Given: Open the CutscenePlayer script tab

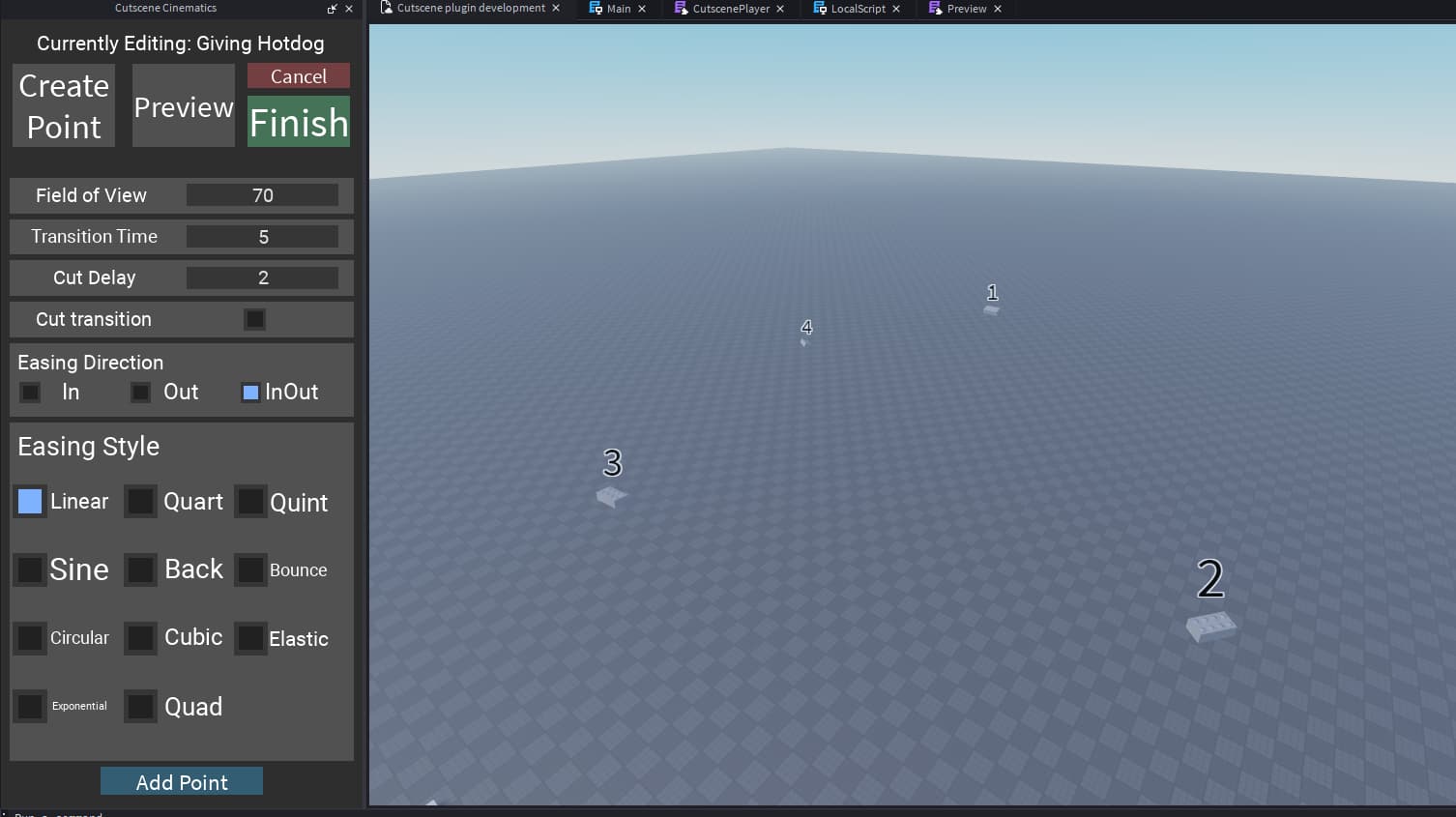Looking at the screenshot, I should pos(731,9).
